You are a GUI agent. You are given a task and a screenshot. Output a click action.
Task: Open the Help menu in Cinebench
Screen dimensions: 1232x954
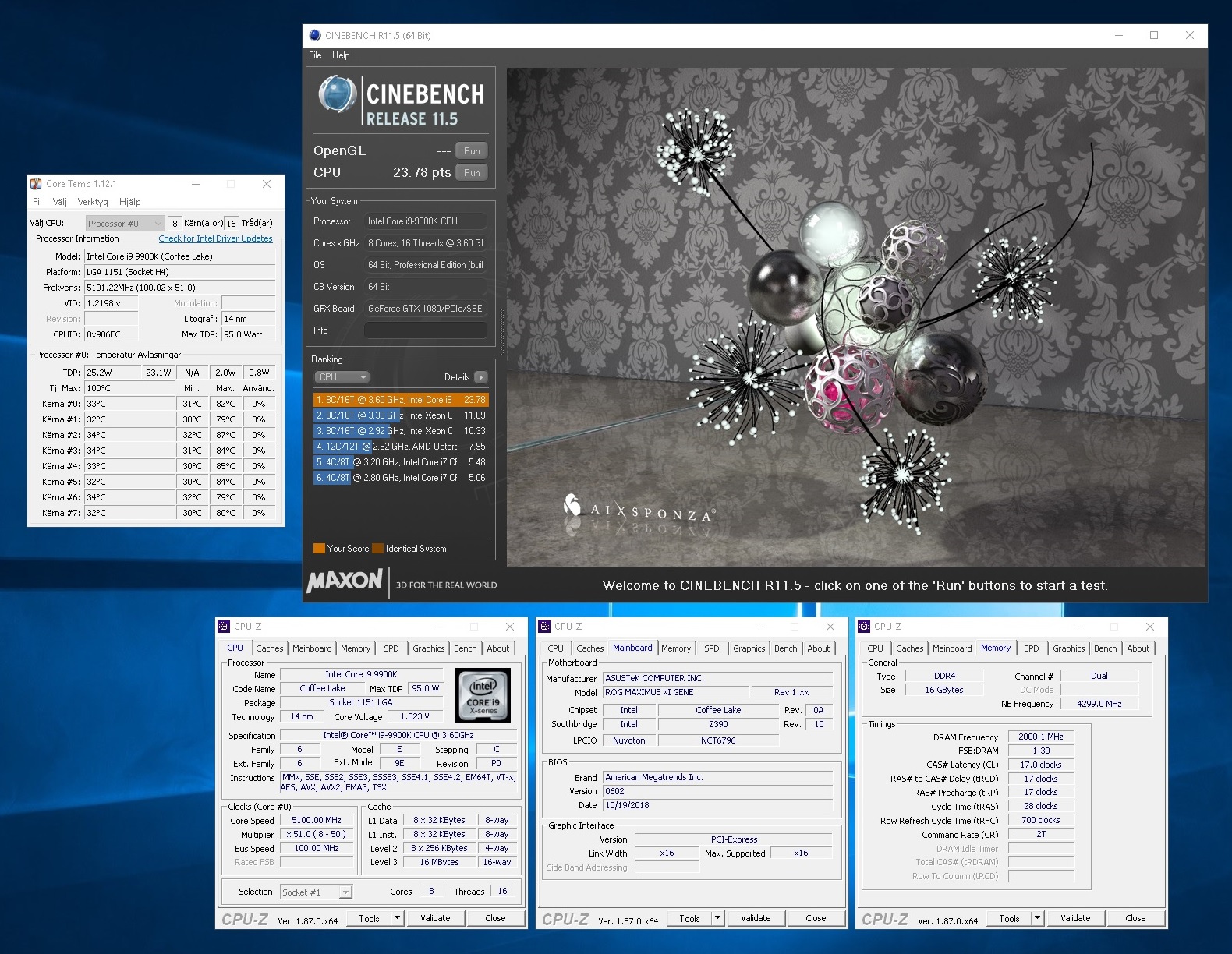tap(341, 55)
